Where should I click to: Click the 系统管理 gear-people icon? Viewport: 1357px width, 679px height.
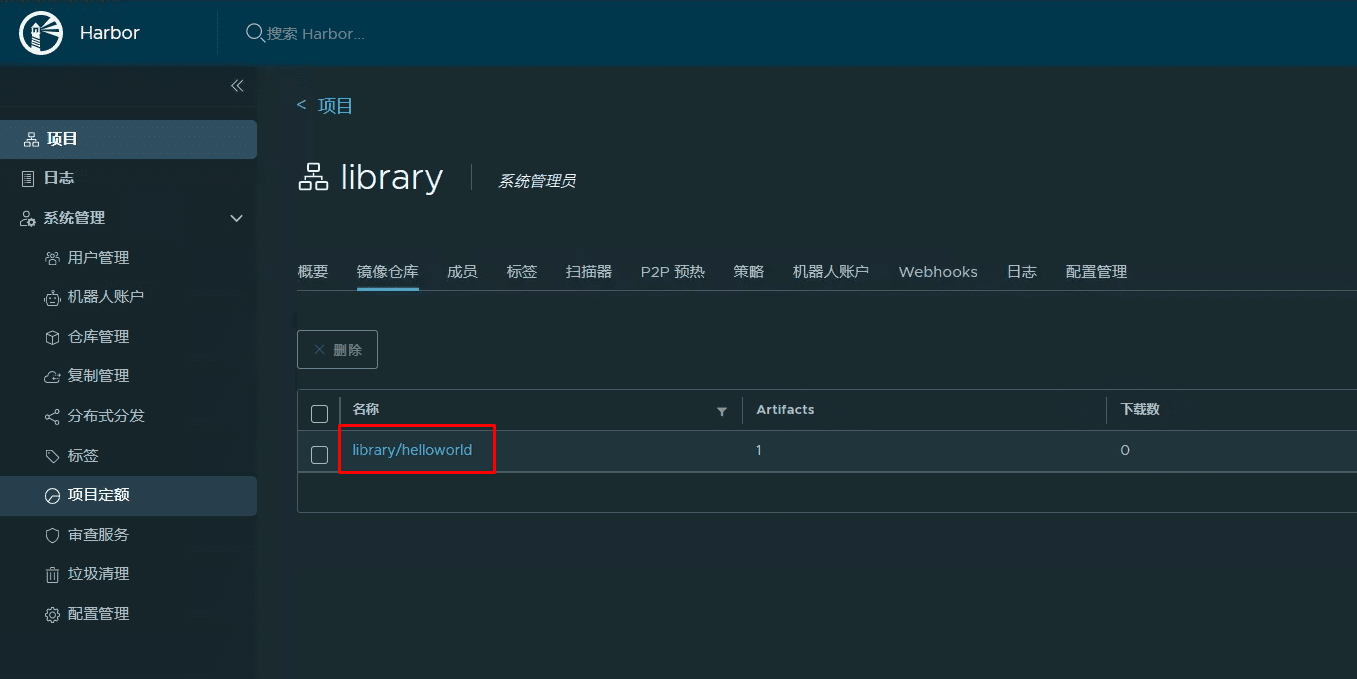[28, 218]
